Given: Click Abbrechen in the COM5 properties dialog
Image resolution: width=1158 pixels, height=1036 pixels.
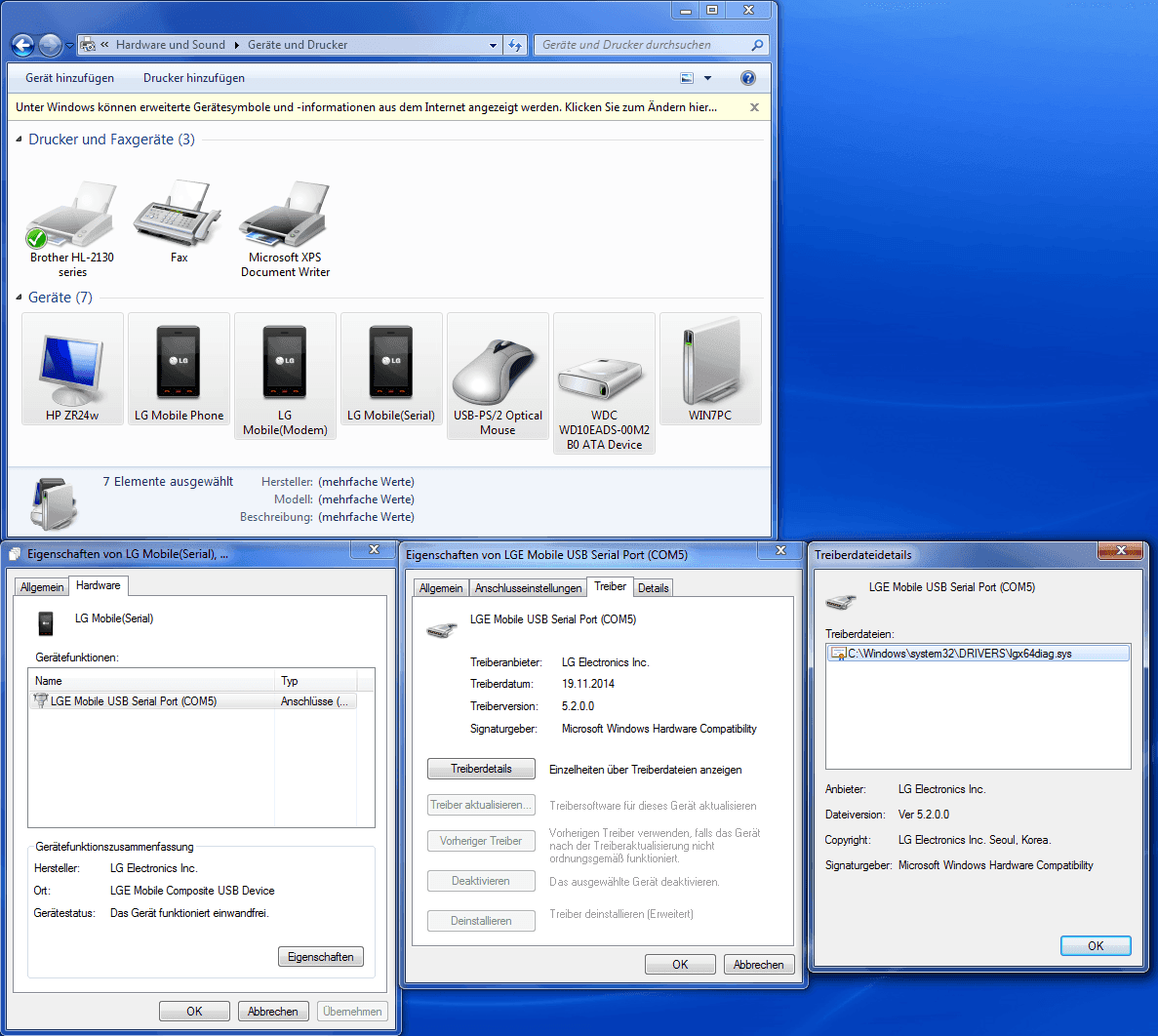Looking at the screenshot, I should [758, 965].
